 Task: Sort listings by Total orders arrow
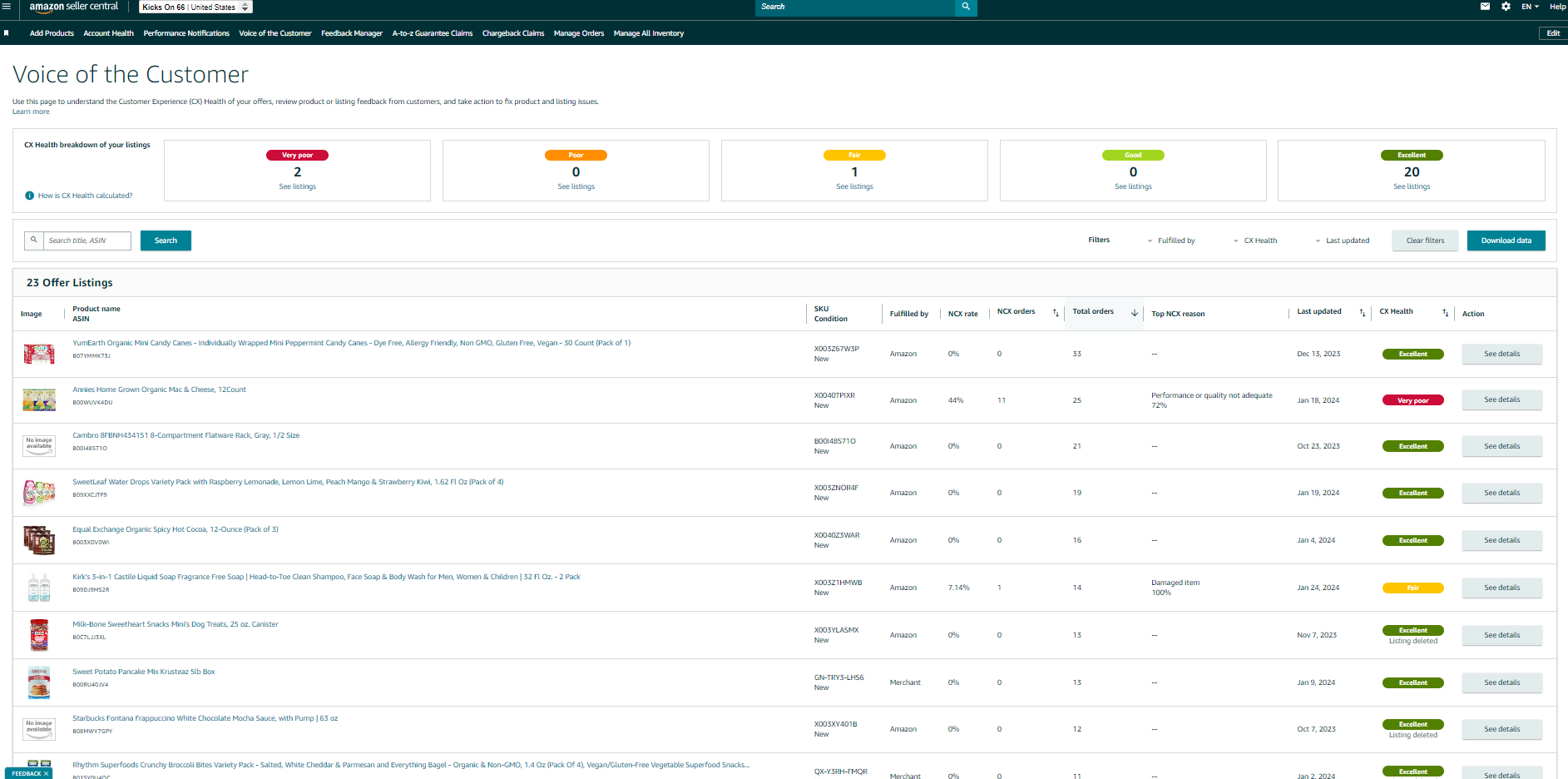1135,313
